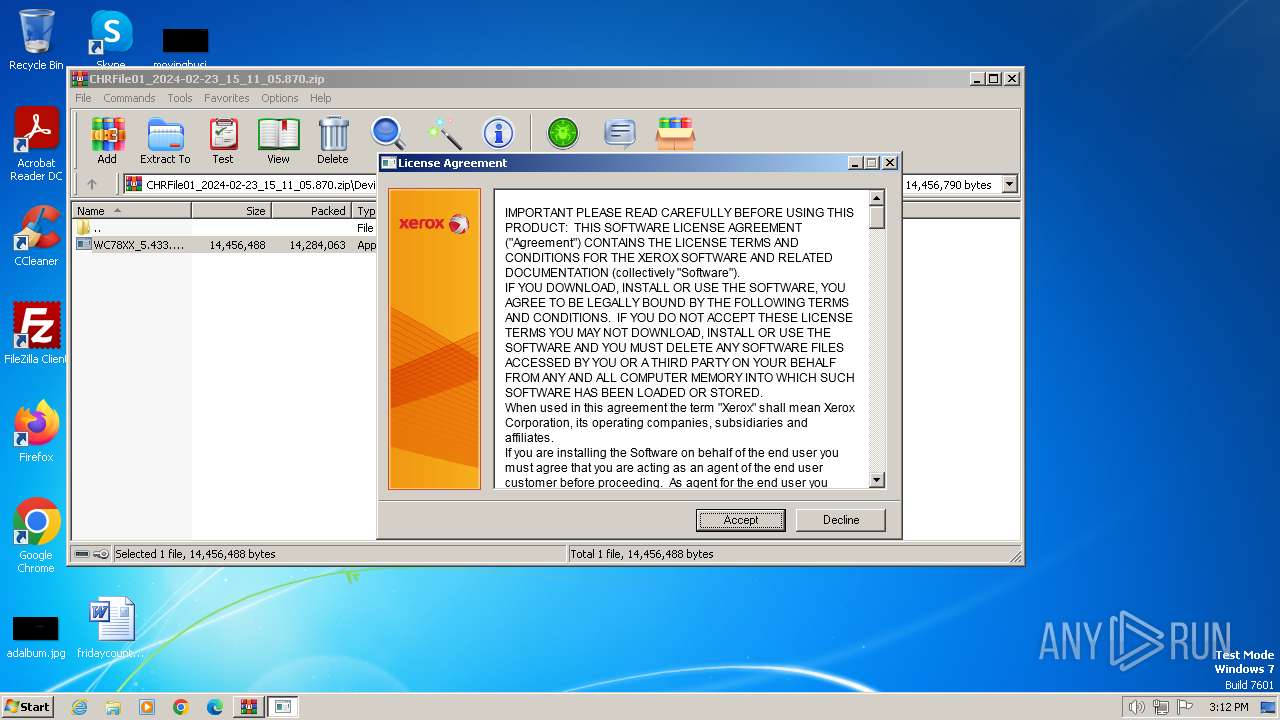Click the Find magnifier icon in WinRAR toolbar
1280x720 pixels.
click(x=388, y=133)
